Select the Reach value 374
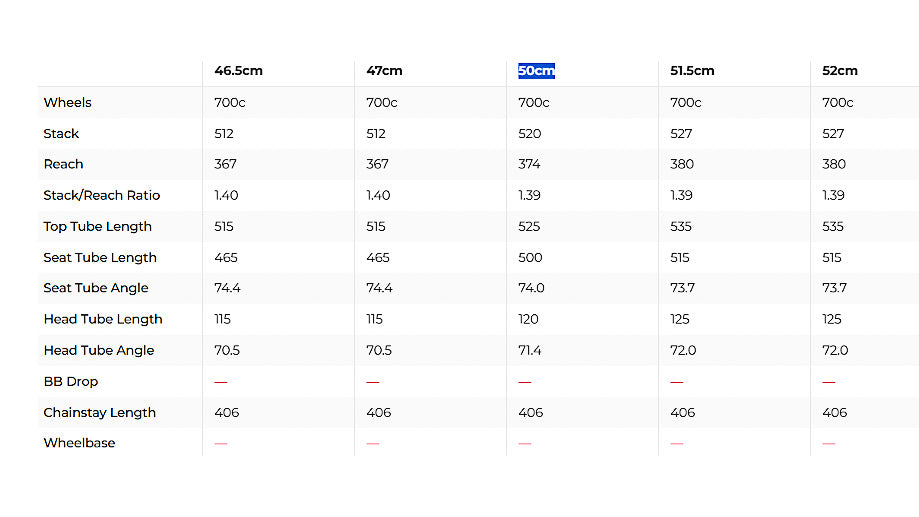The width and height of the screenshot is (919, 517). tap(530, 164)
